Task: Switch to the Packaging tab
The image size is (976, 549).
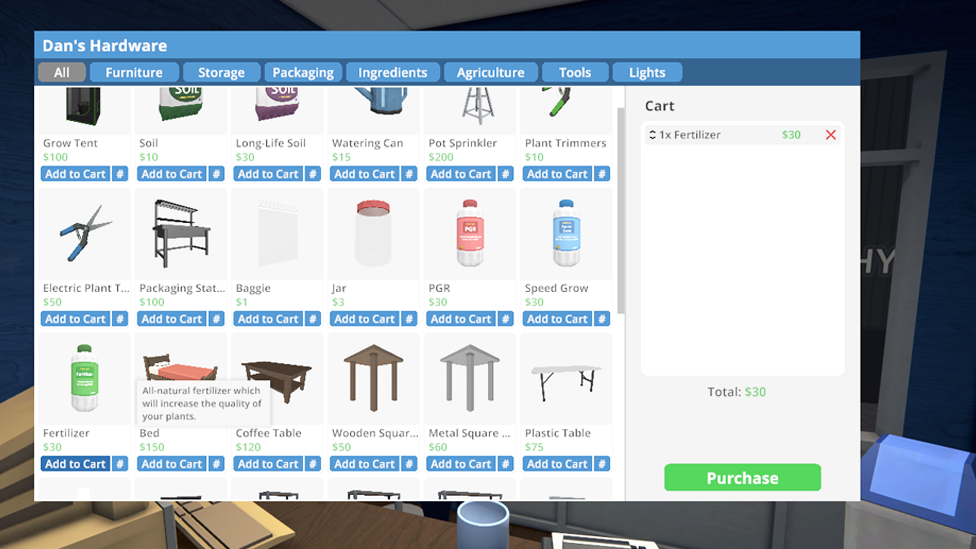Action: pos(303,72)
